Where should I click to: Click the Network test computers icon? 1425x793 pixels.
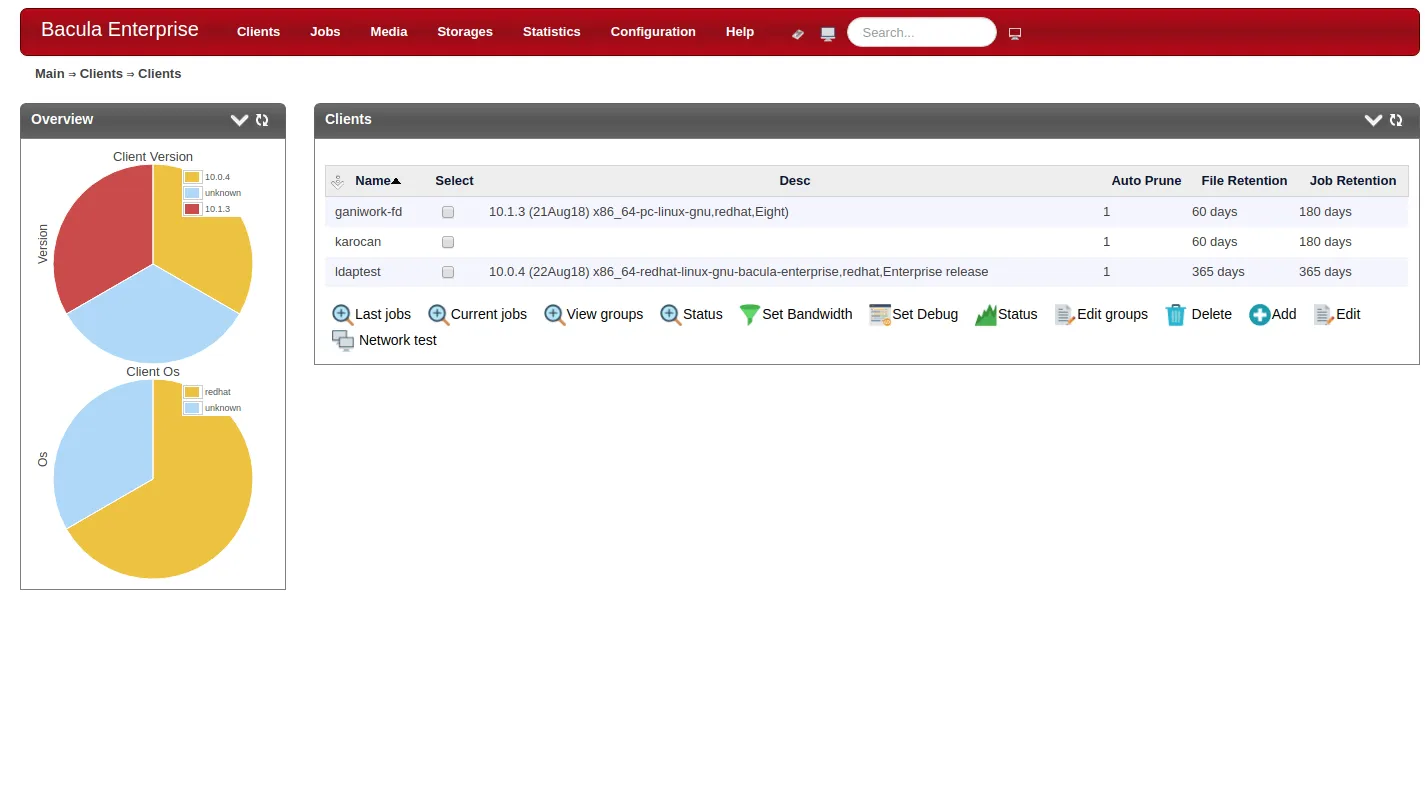tap(343, 341)
